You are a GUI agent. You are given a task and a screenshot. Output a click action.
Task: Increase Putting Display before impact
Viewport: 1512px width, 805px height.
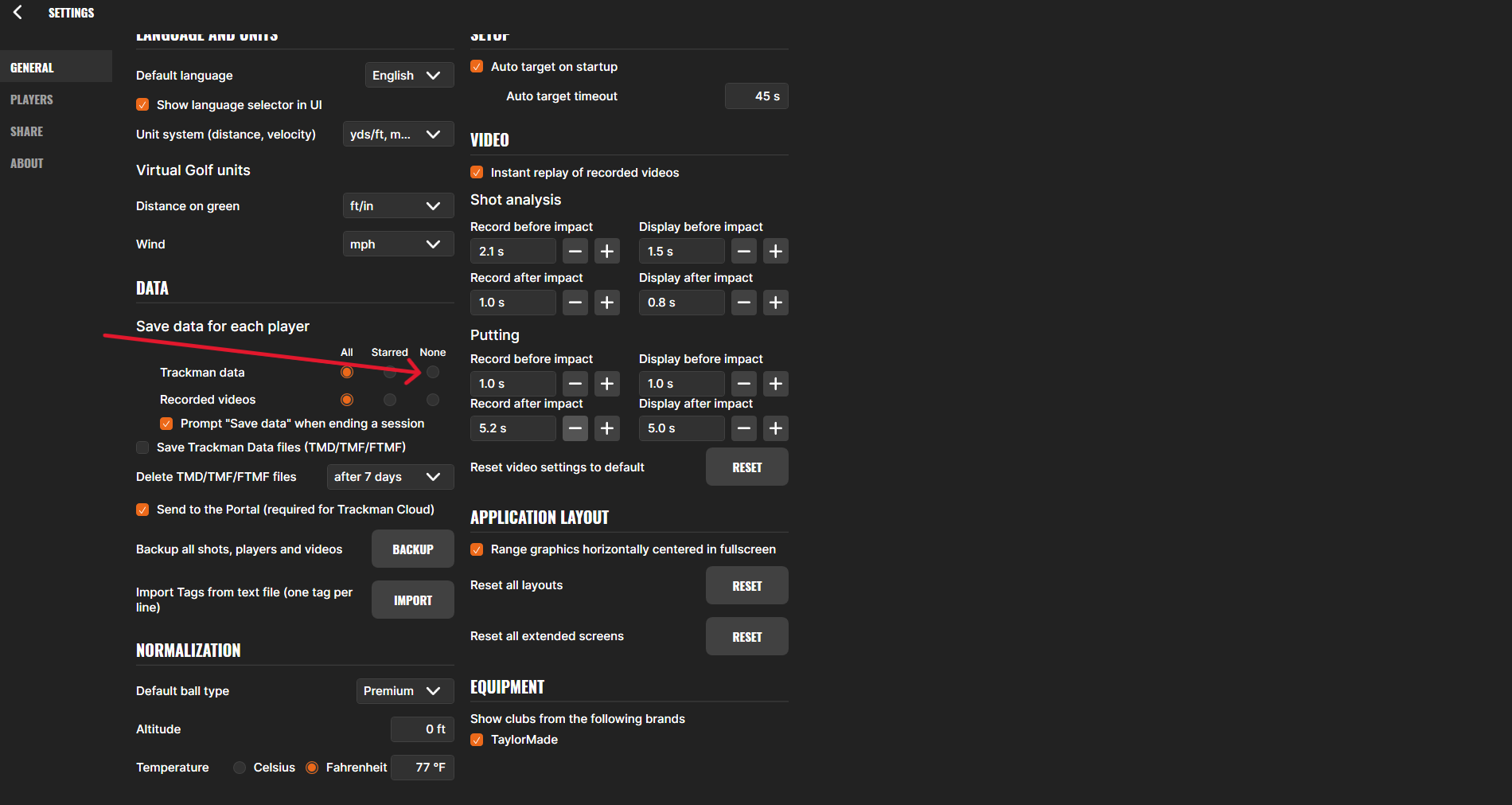point(776,384)
